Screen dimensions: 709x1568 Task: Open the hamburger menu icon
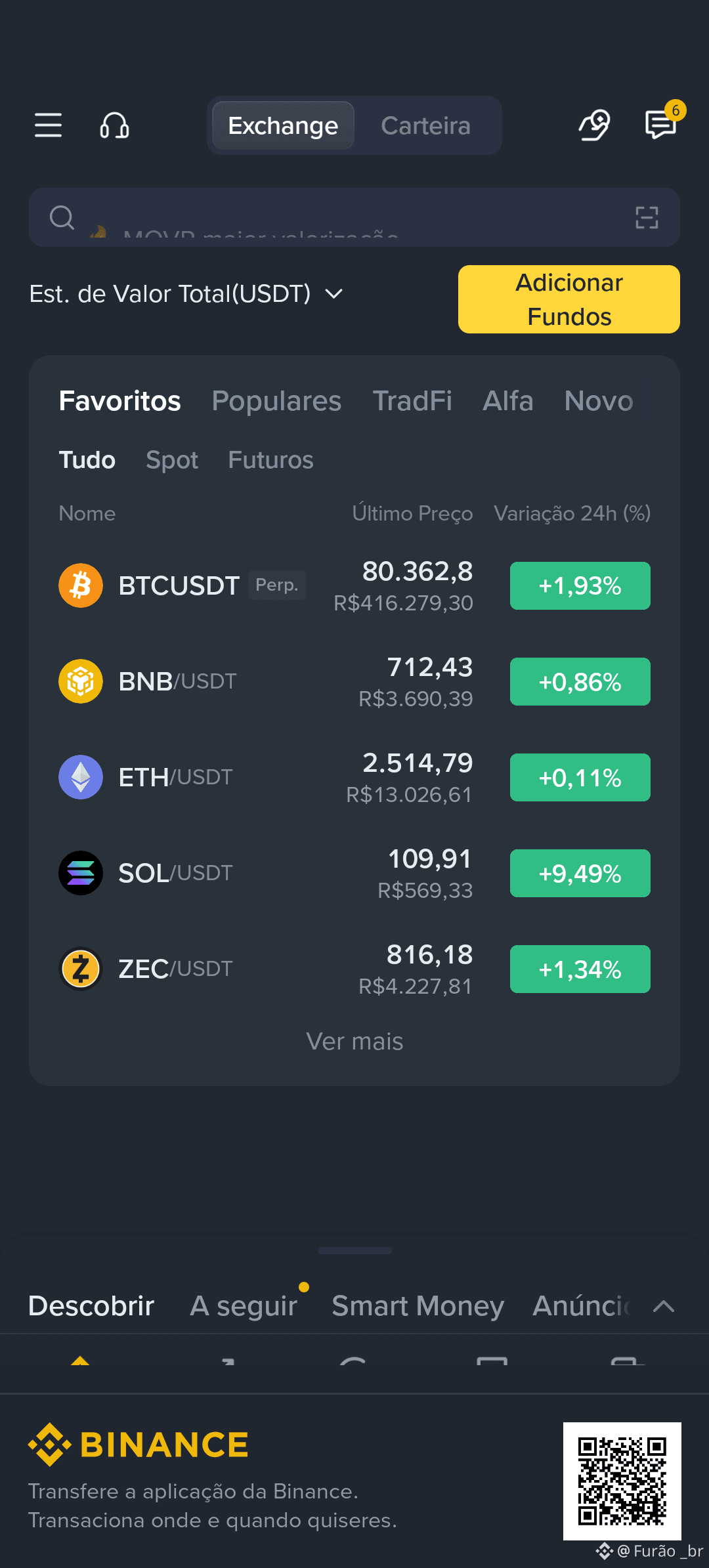tap(48, 125)
